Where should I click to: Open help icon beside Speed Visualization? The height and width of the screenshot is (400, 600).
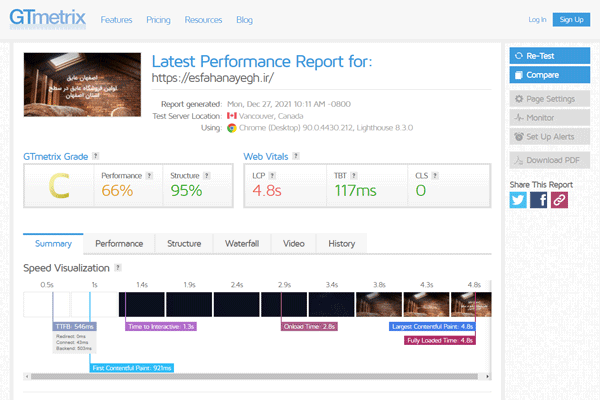(x=119, y=268)
